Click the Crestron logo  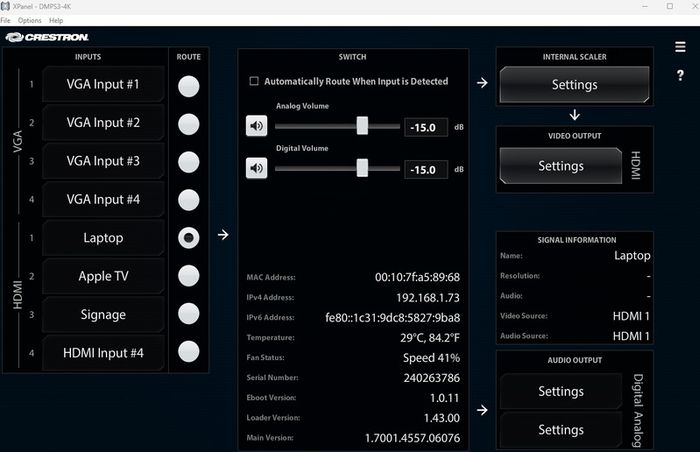[47, 37]
